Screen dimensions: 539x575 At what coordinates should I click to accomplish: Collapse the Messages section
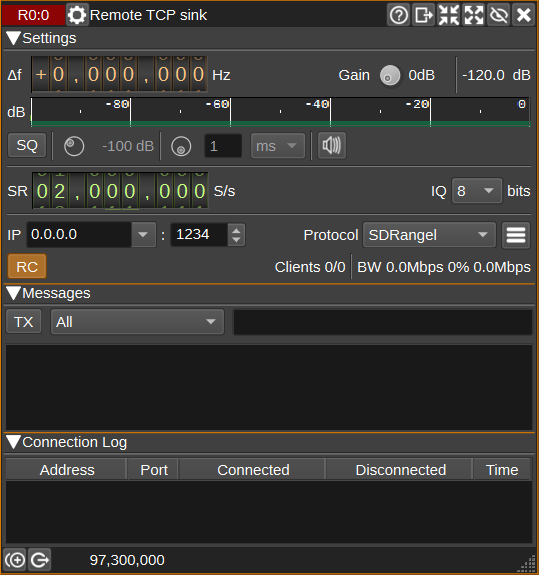click(x=14, y=293)
